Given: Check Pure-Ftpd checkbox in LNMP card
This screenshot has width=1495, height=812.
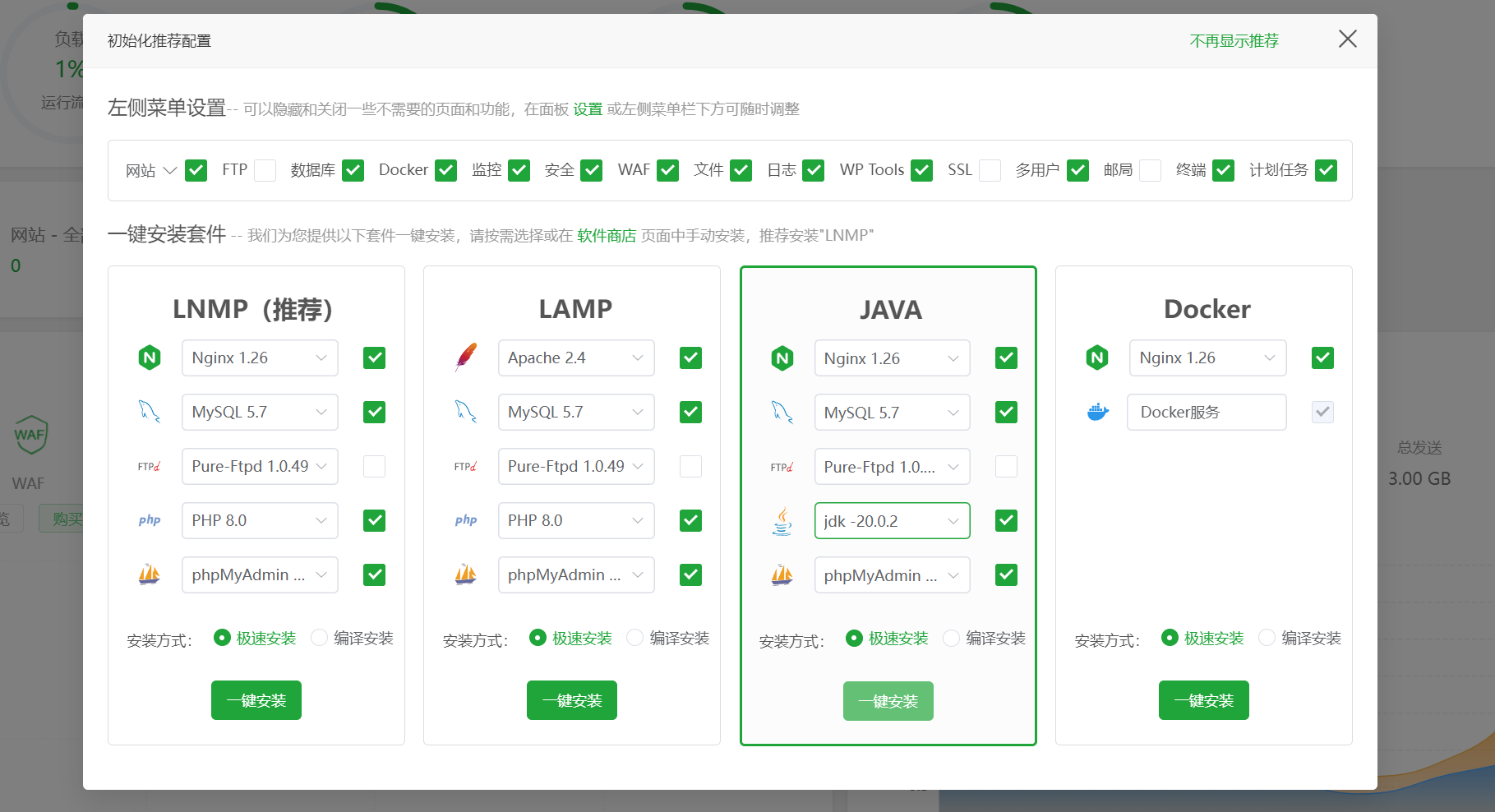Looking at the screenshot, I should pos(375,466).
